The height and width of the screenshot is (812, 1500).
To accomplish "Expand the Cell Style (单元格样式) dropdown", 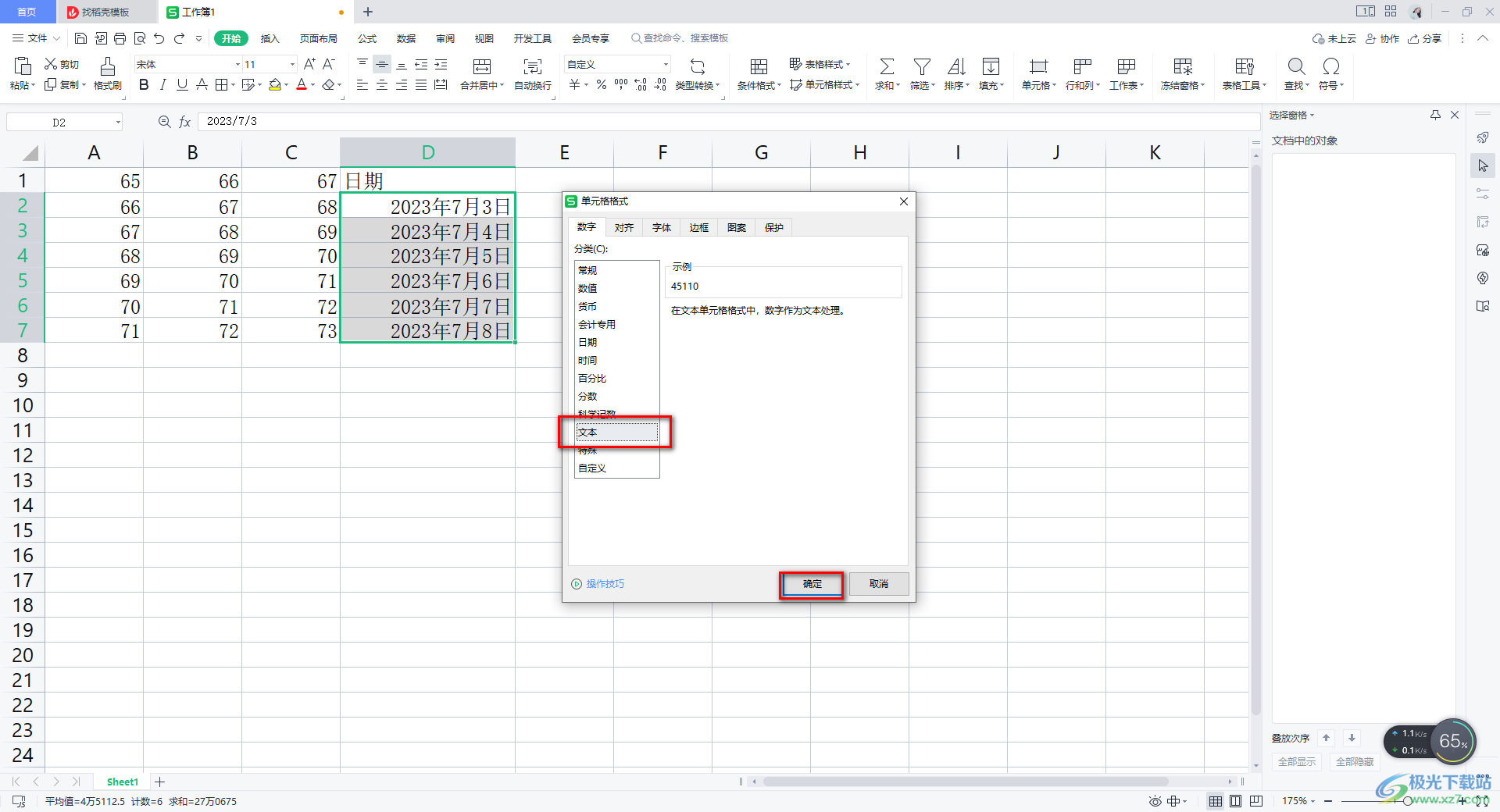I will (824, 84).
